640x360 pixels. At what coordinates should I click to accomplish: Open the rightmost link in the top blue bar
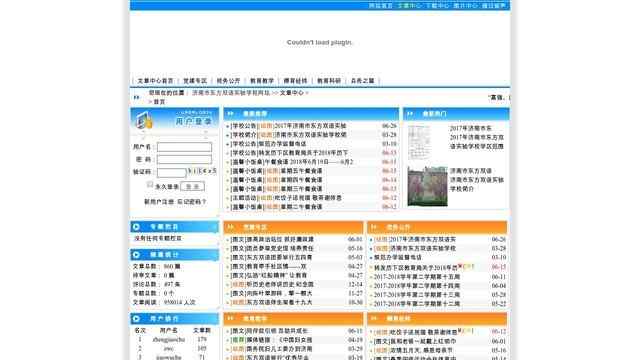[x=494, y=6]
